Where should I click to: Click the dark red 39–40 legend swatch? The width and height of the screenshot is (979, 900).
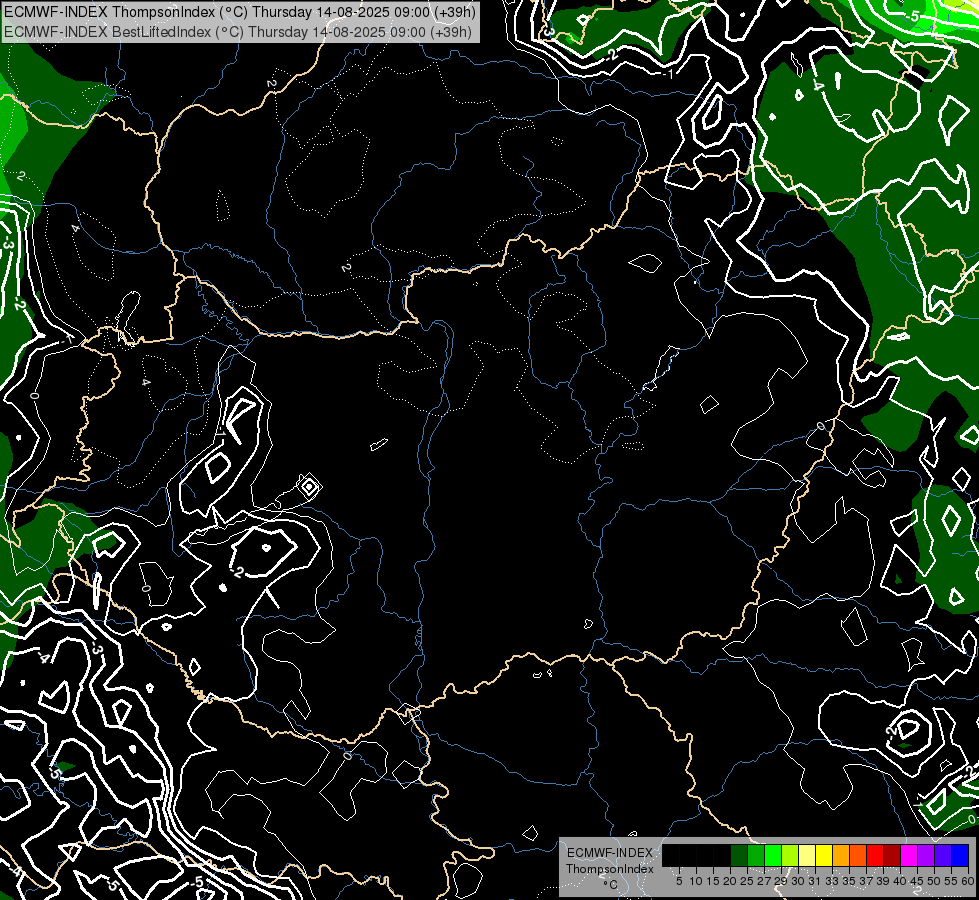tap(892, 855)
